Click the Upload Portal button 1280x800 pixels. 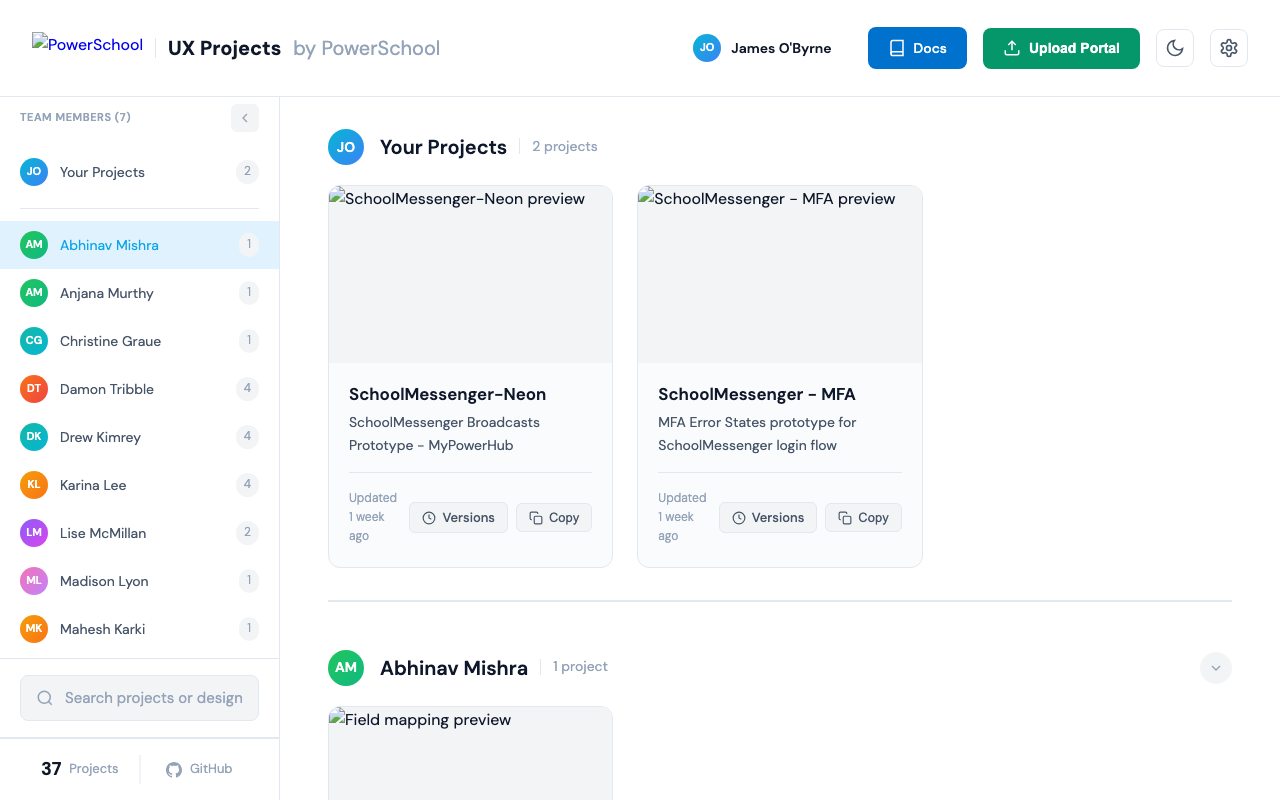pos(1060,47)
